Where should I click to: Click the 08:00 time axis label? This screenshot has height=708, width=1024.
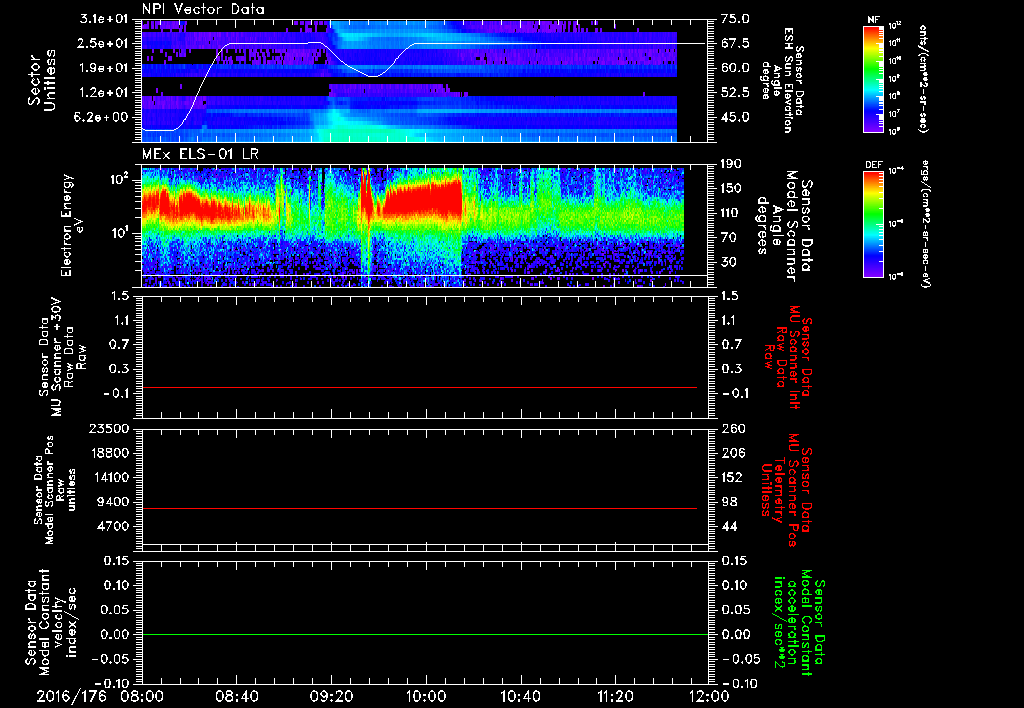142,696
